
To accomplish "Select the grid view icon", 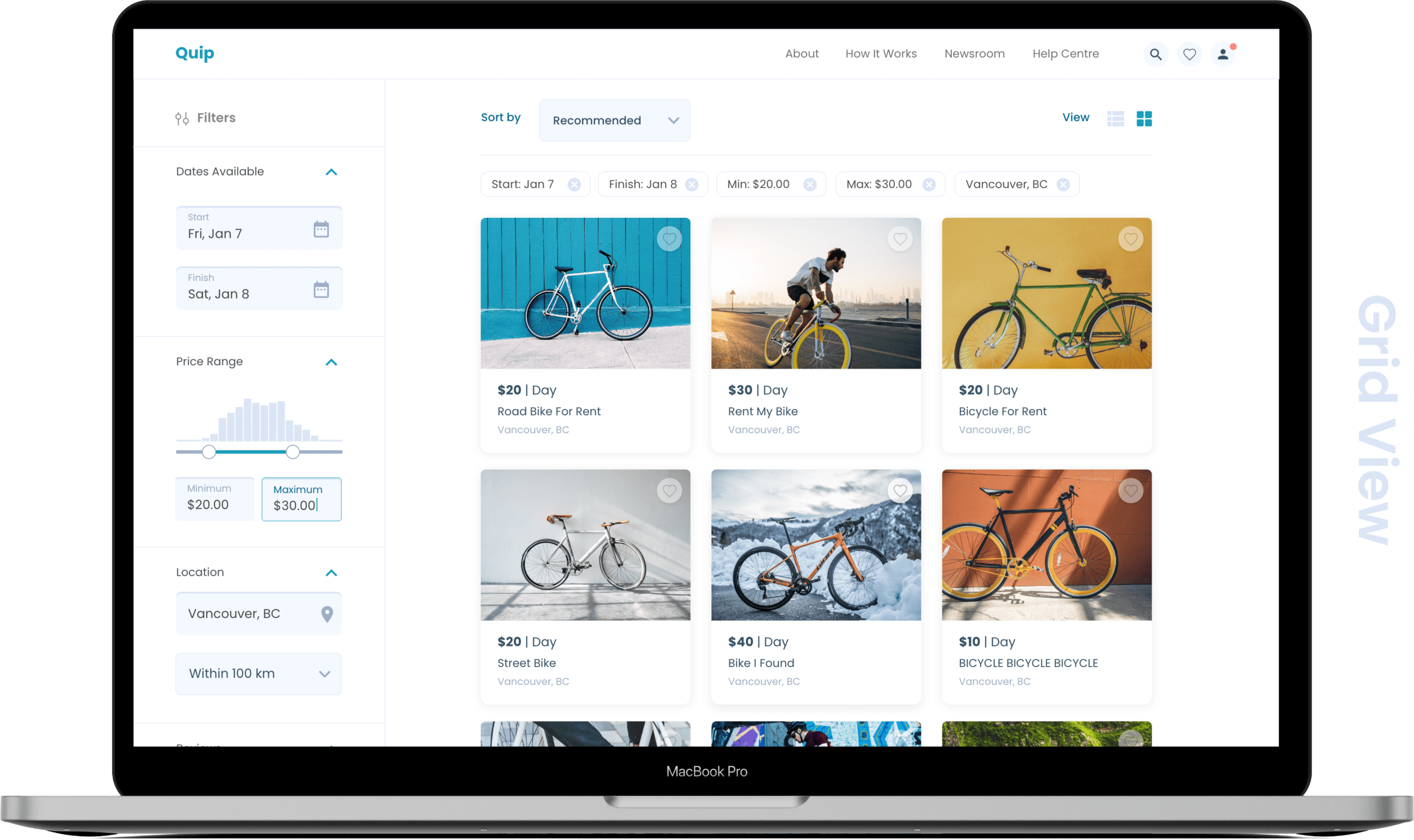I will [x=1144, y=118].
